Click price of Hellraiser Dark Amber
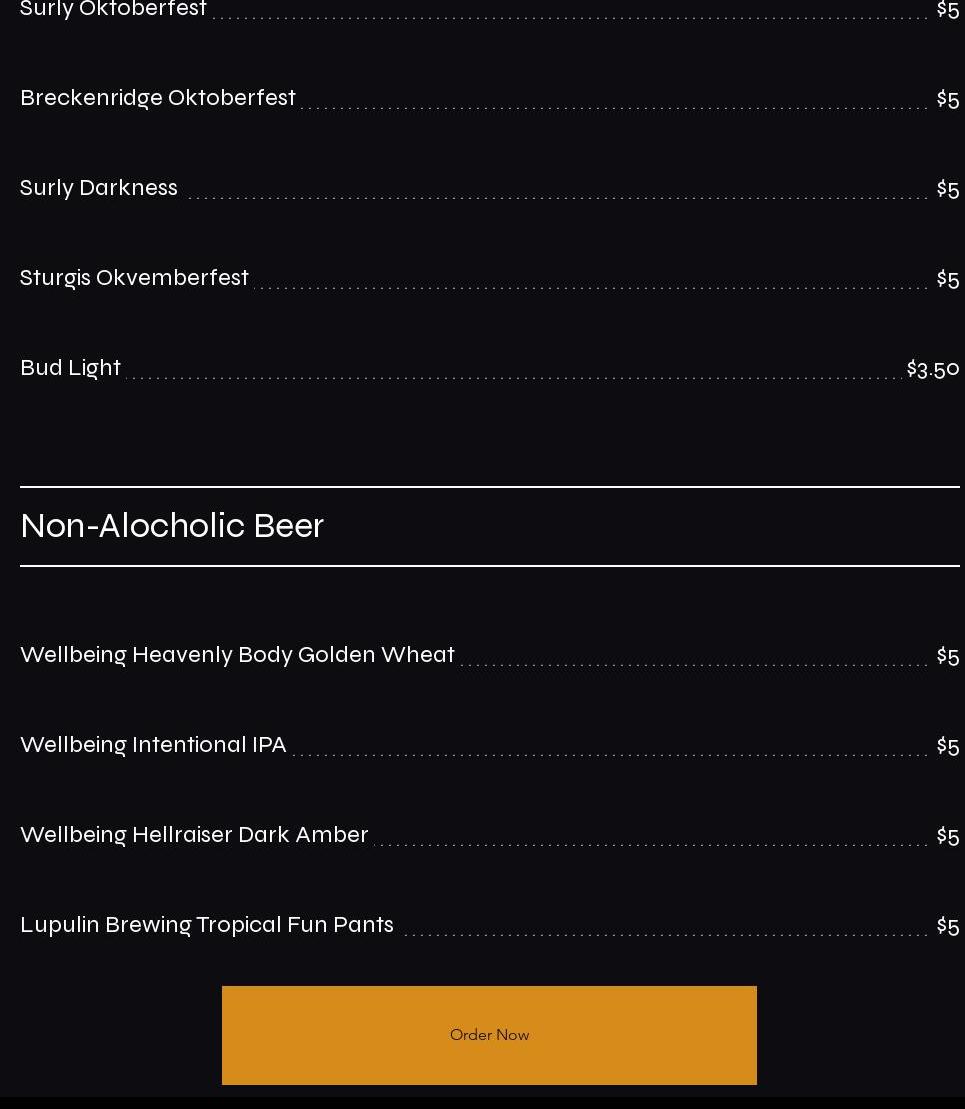This screenshot has height=1109, width=965. click(x=947, y=836)
